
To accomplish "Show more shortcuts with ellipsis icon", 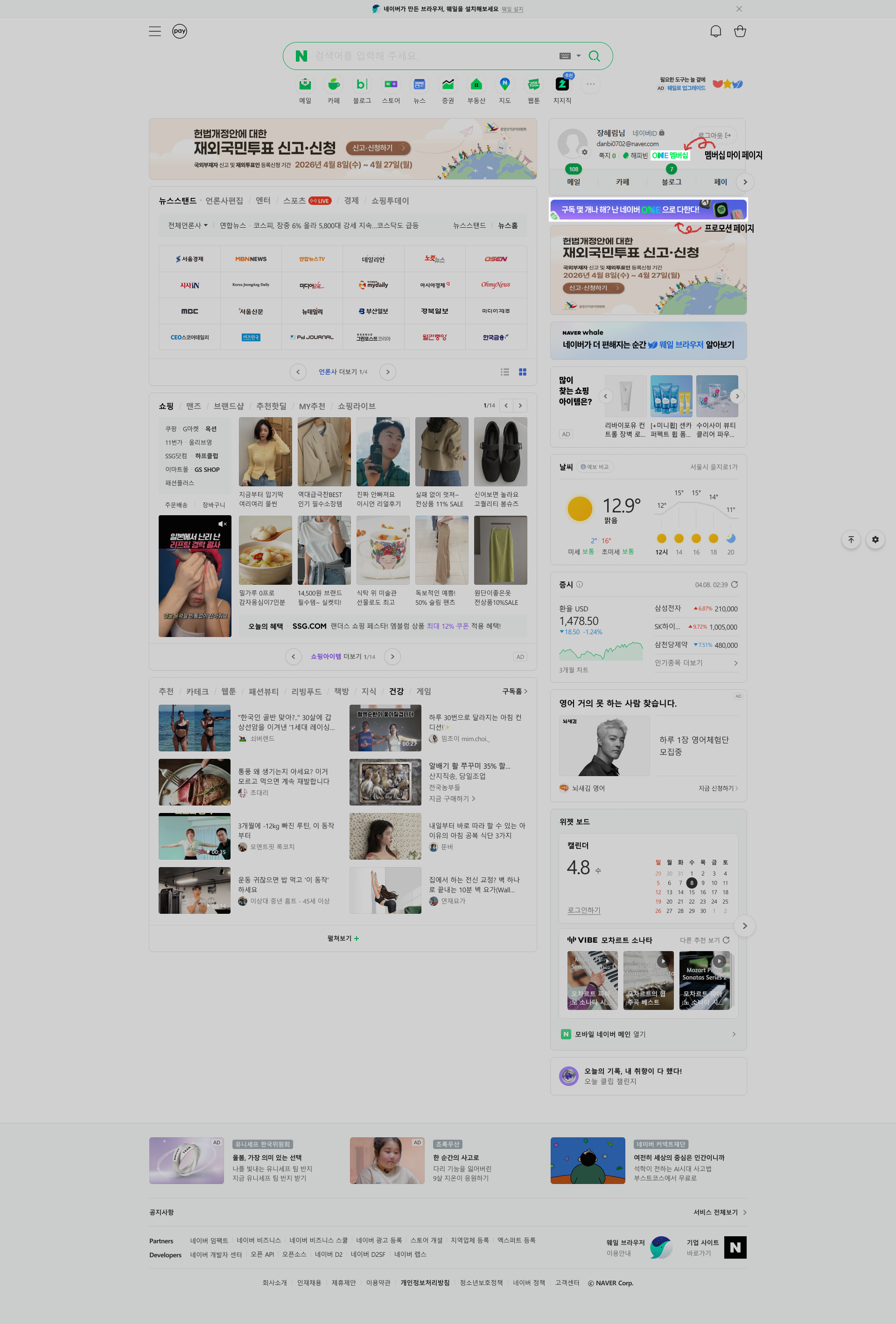I will tap(591, 84).
